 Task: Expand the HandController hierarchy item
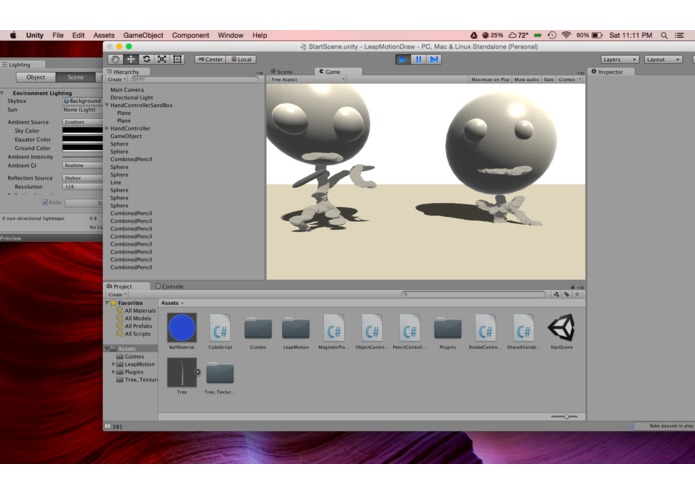(x=107, y=128)
